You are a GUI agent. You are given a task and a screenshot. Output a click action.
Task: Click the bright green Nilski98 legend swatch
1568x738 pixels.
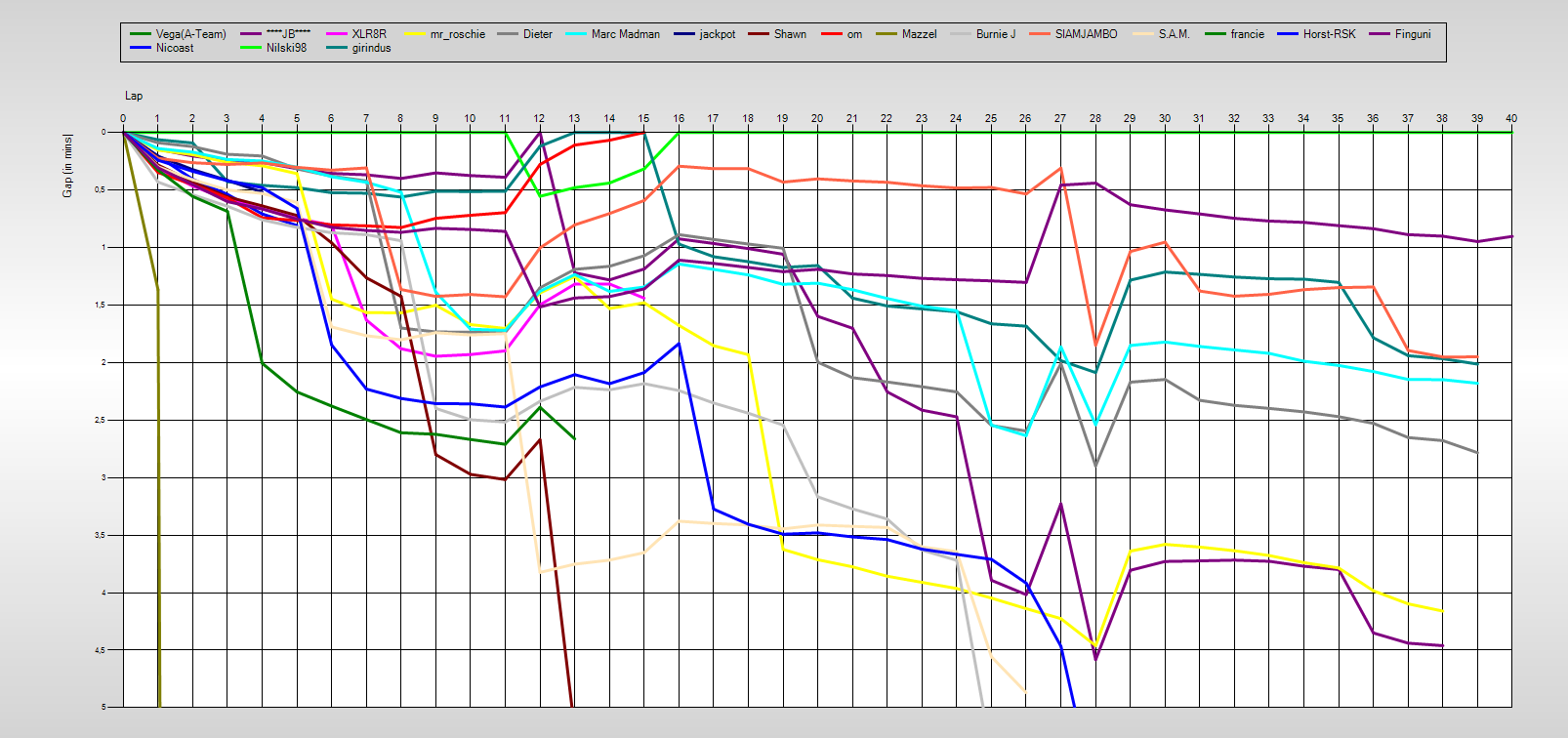pyautogui.click(x=252, y=48)
